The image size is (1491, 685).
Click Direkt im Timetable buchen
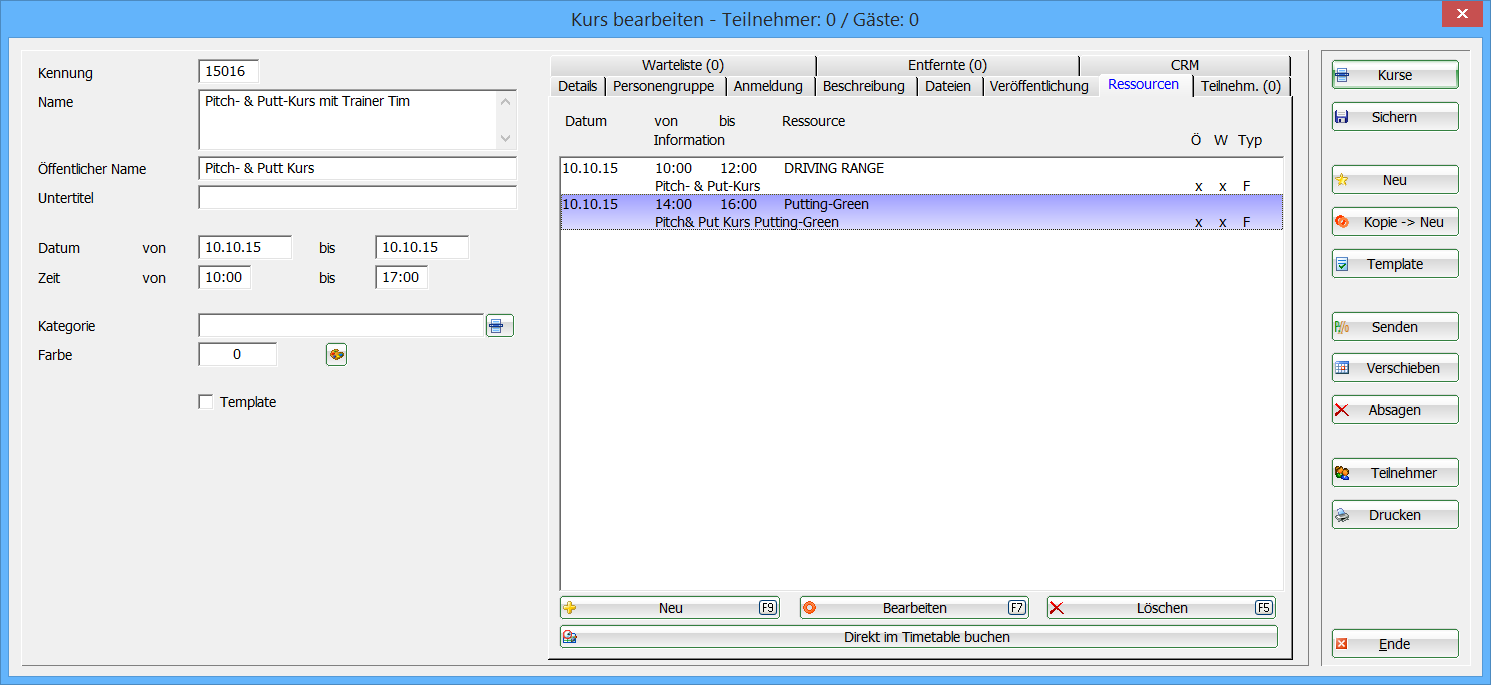tap(918, 637)
